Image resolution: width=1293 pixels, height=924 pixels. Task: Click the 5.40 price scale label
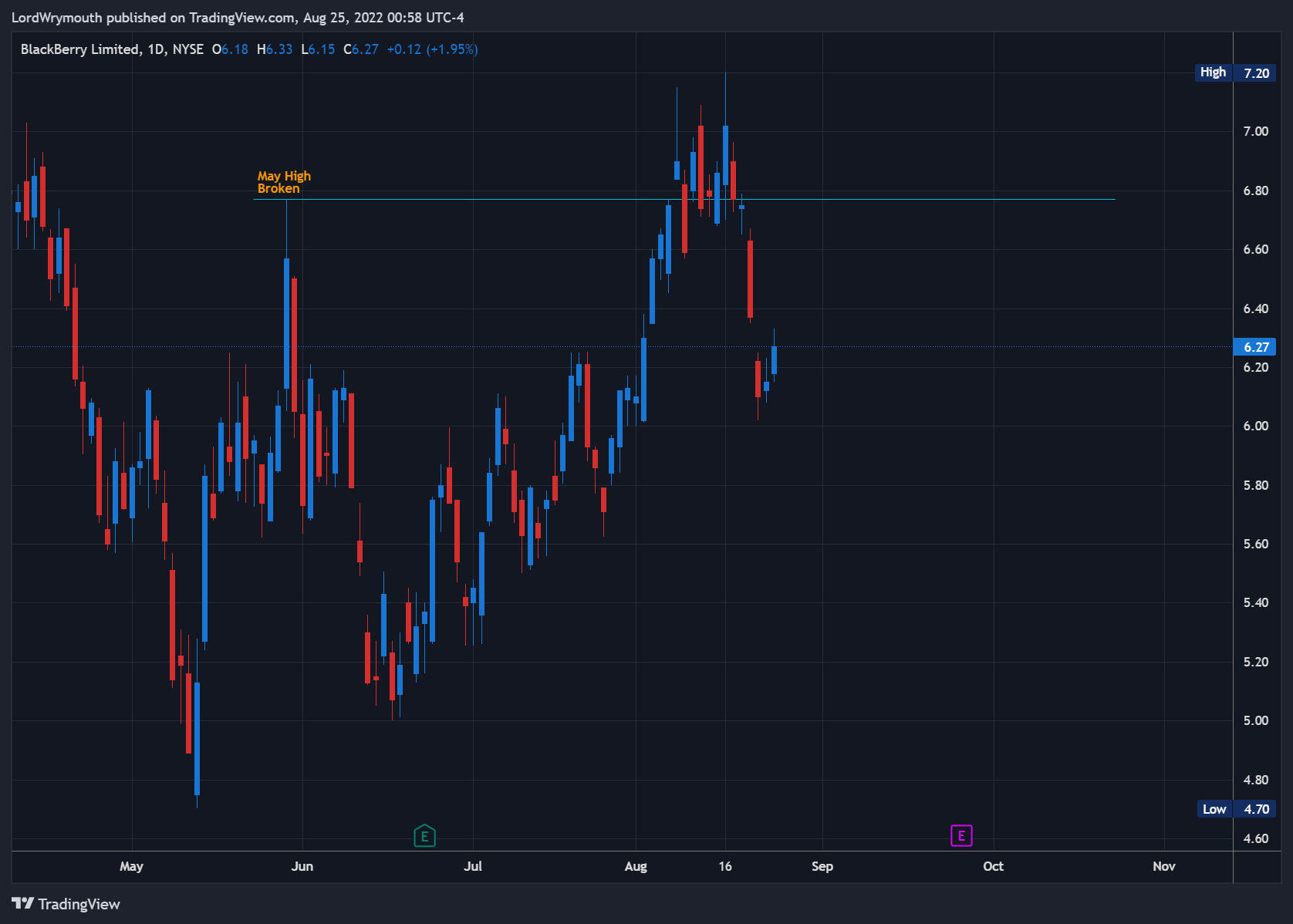[1256, 602]
